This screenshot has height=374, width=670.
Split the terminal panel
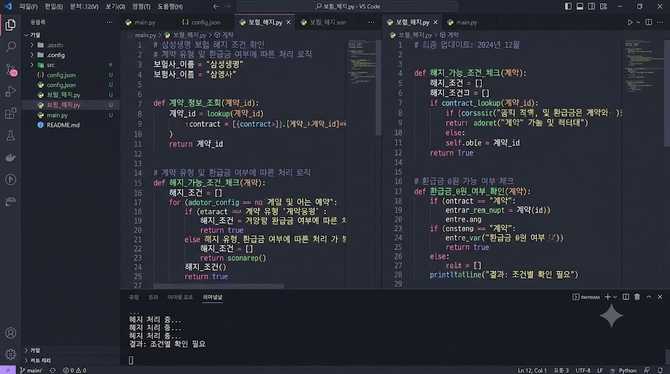click(x=626, y=297)
